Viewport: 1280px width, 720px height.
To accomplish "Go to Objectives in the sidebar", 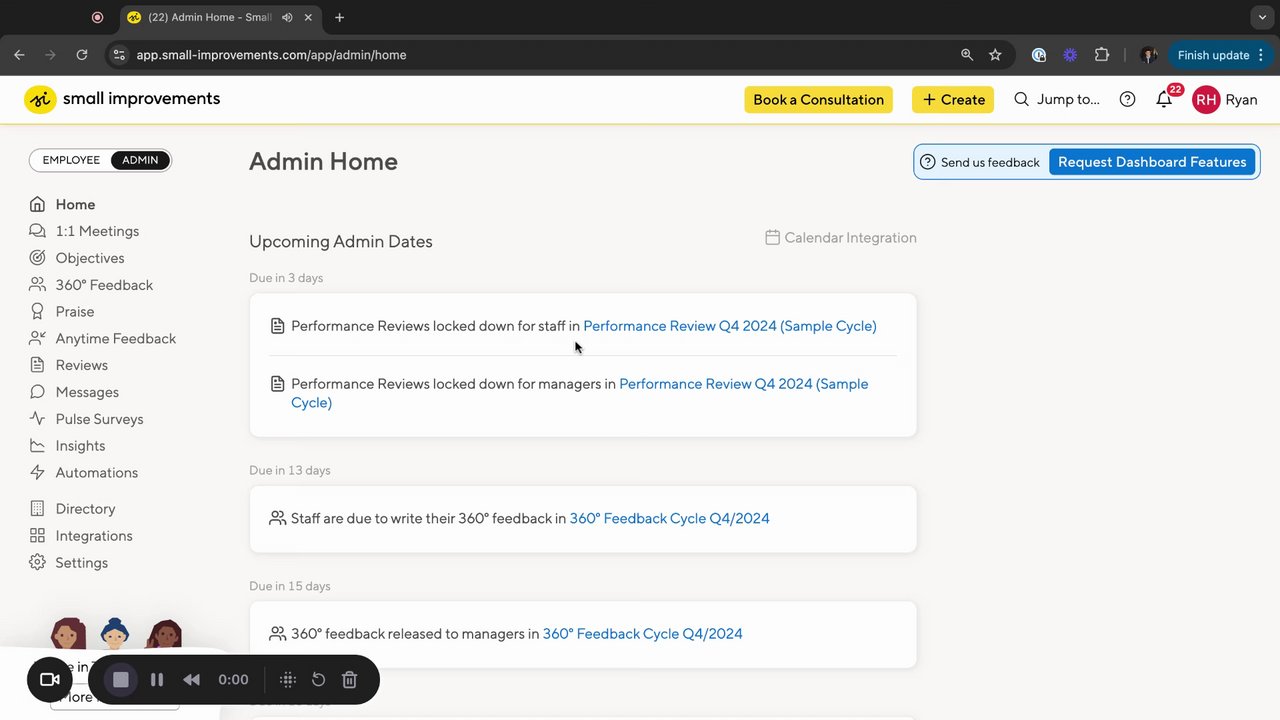I will 90,258.
